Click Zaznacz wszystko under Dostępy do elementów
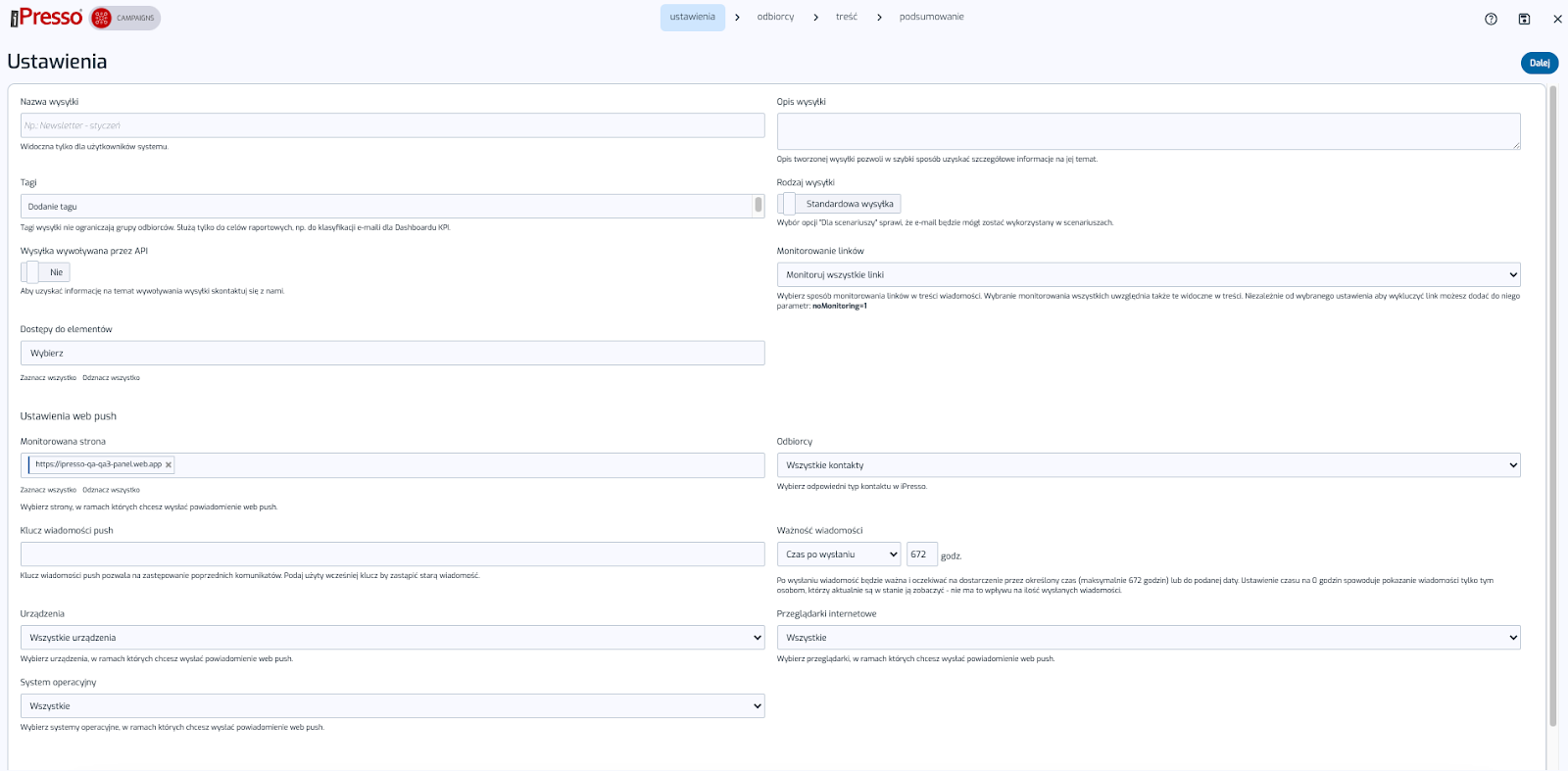 tap(48, 378)
